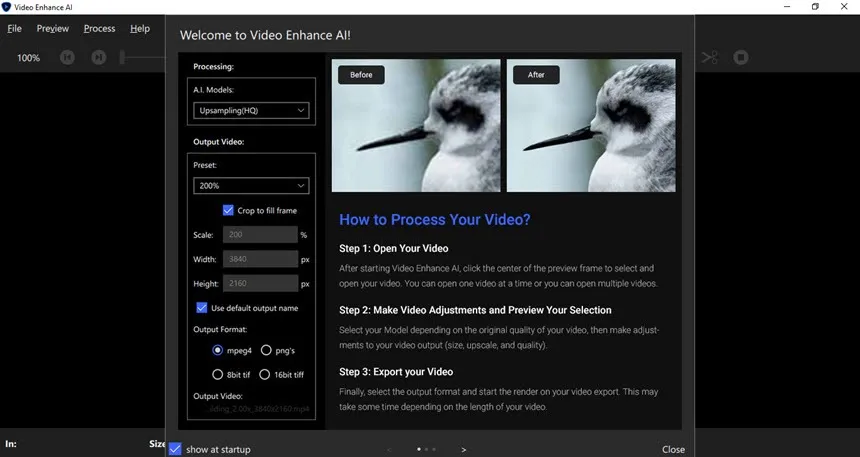The height and width of the screenshot is (457, 860).
Task: Open the Preview menu
Action: [53, 29]
